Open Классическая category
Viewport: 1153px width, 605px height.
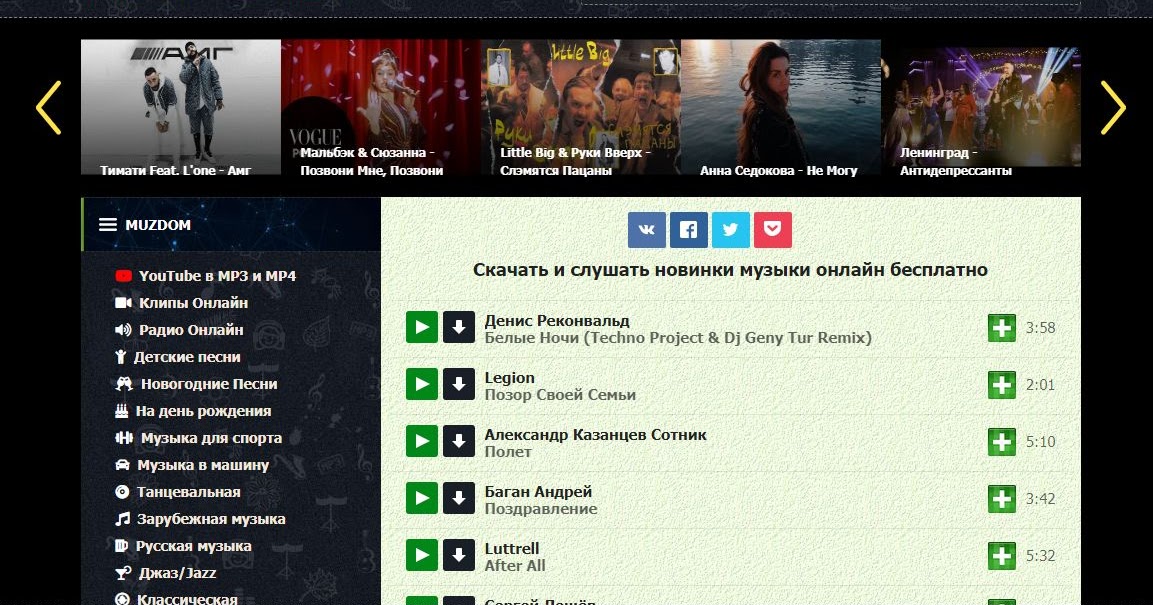pyautogui.click(x=176, y=599)
